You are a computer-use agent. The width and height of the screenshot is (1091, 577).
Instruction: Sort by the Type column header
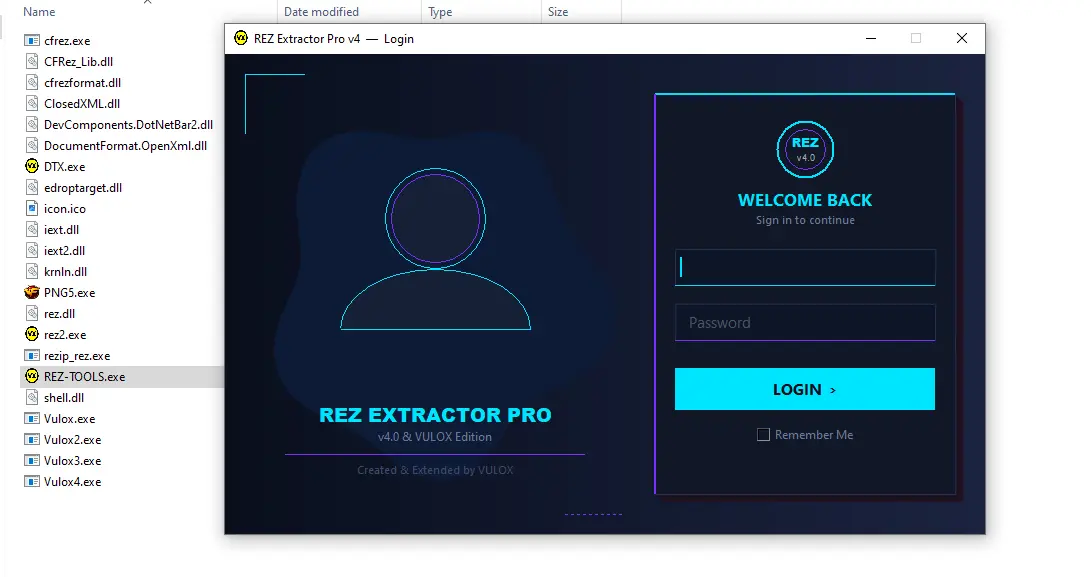coord(440,12)
